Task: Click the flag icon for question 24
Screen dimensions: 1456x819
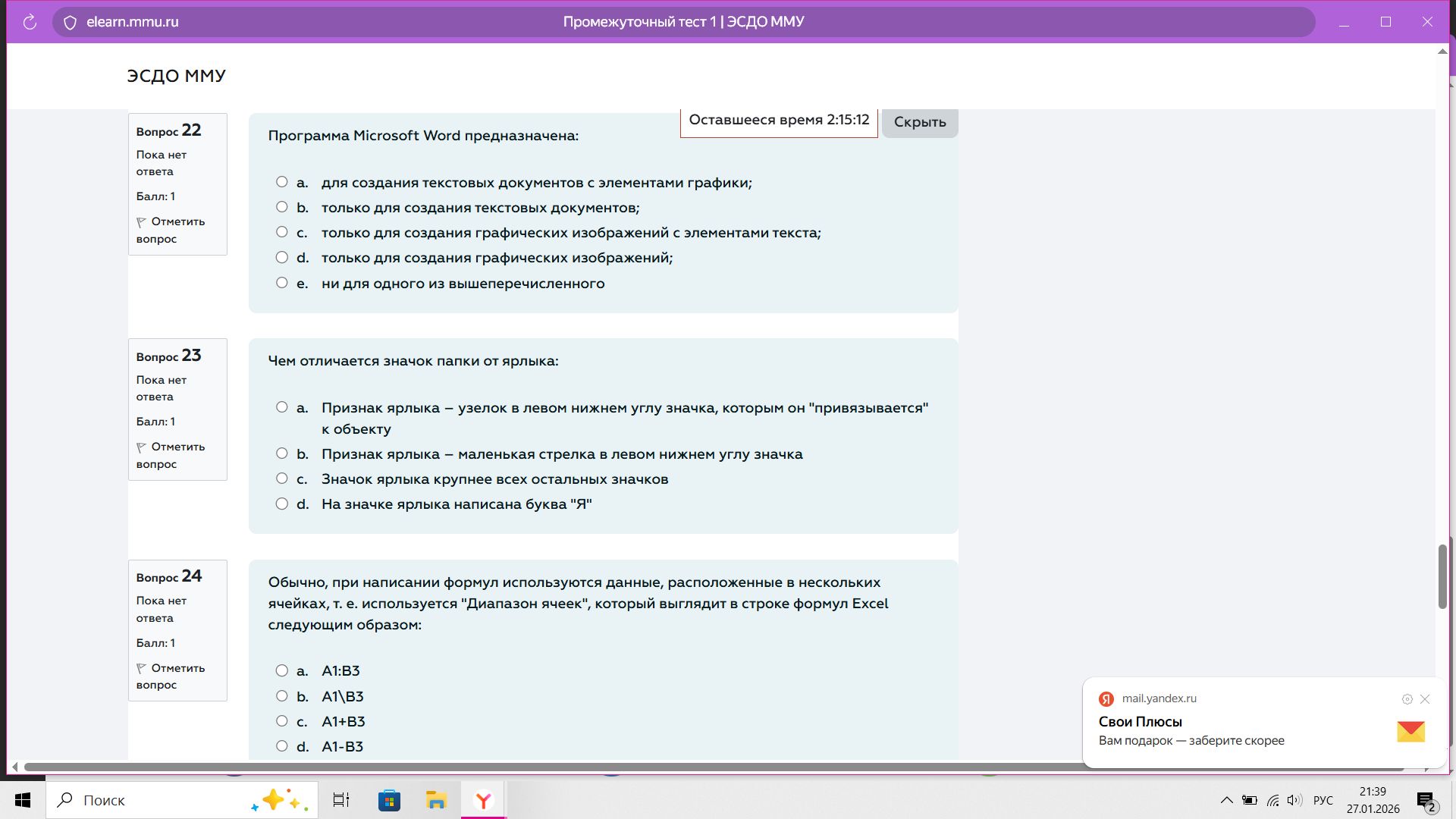Action: (x=141, y=669)
